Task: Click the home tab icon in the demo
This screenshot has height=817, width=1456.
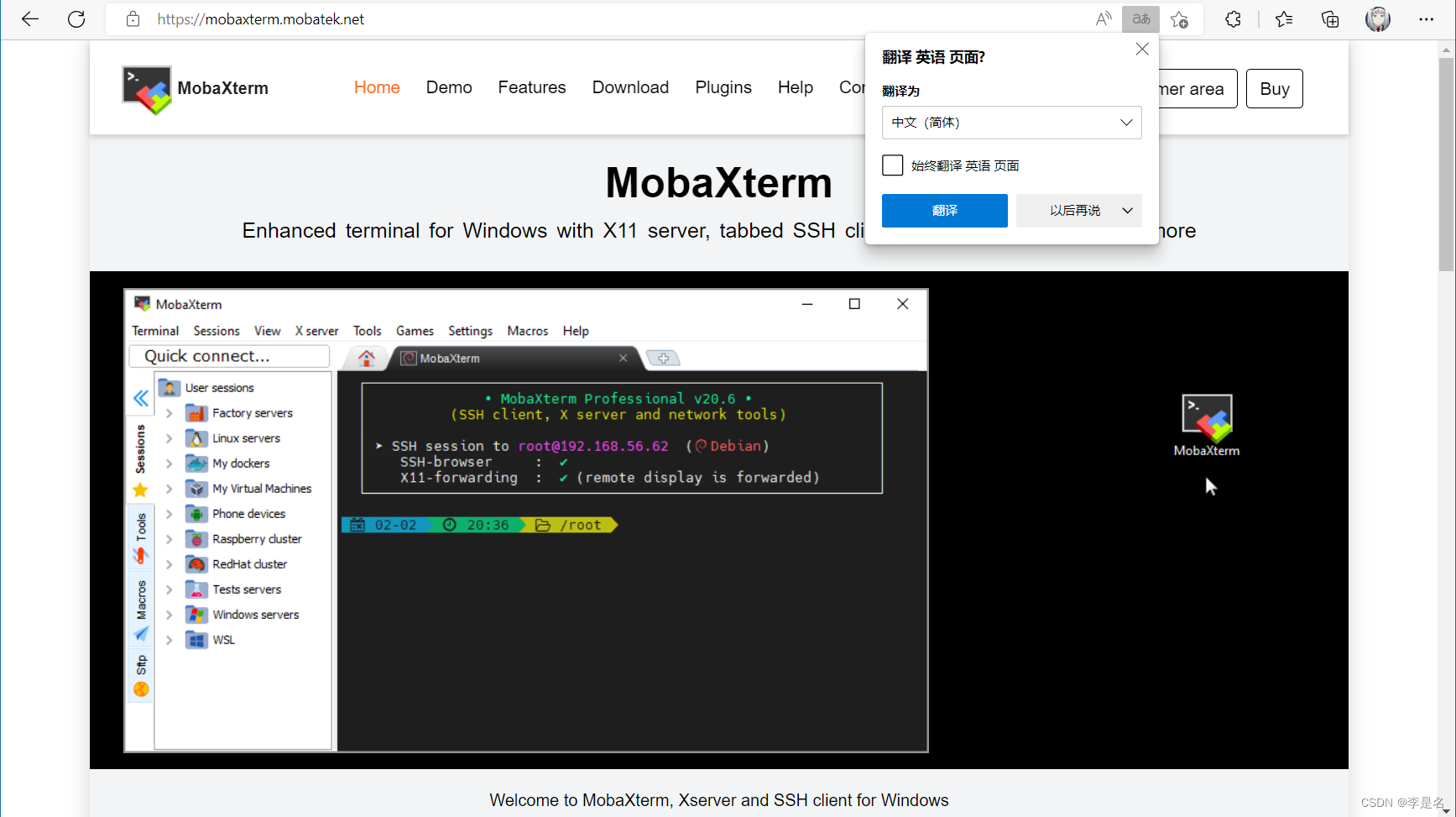Action: [x=366, y=359]
